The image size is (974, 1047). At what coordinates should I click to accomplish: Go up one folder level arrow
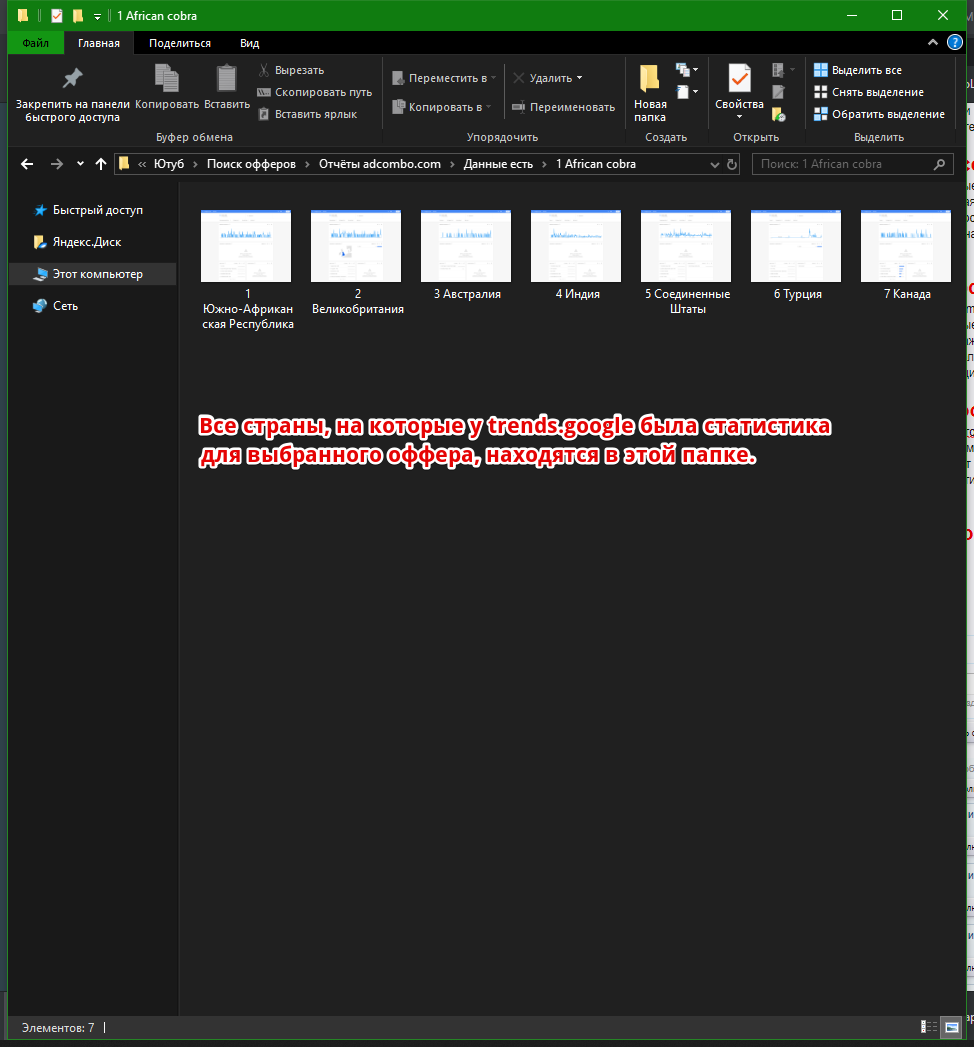tap(101, 164)
